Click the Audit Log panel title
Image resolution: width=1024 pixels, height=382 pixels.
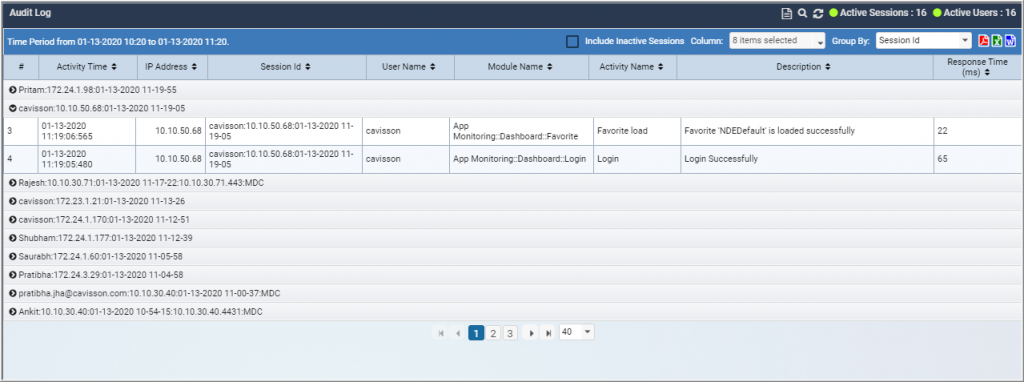pos(30,13)
